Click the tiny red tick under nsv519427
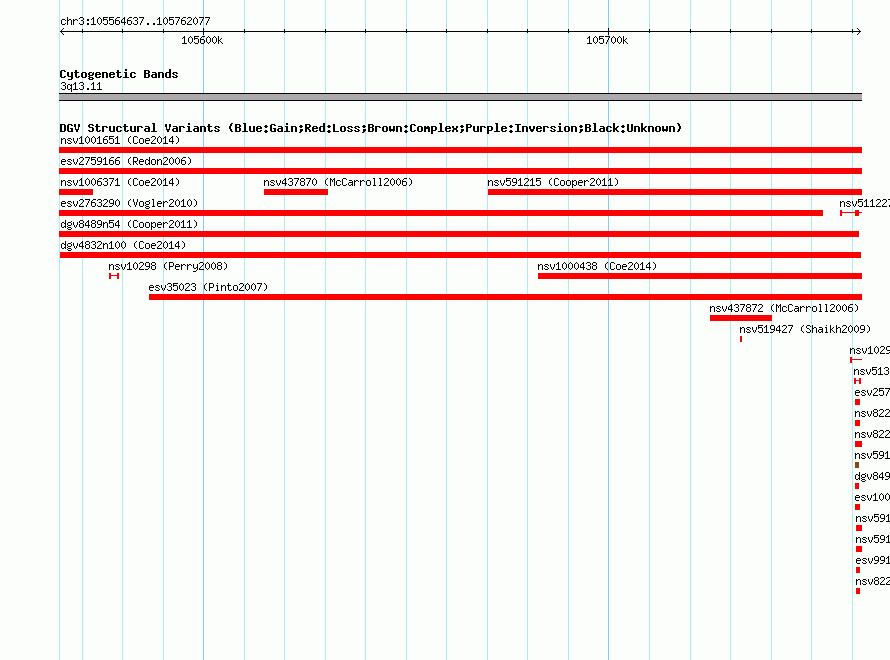 pos(741,339)
